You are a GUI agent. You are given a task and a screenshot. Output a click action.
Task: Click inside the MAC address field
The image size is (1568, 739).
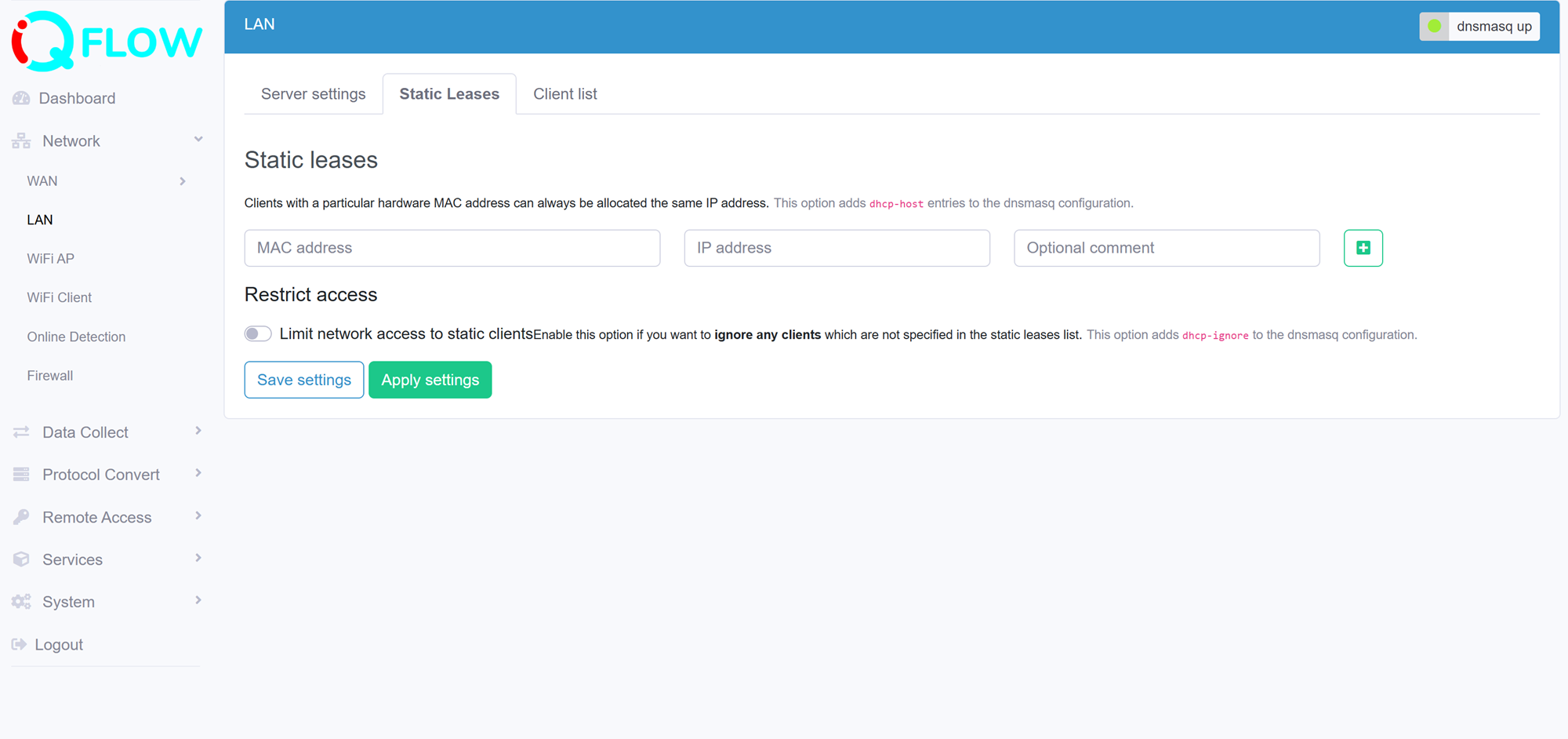tap(452, 247)
